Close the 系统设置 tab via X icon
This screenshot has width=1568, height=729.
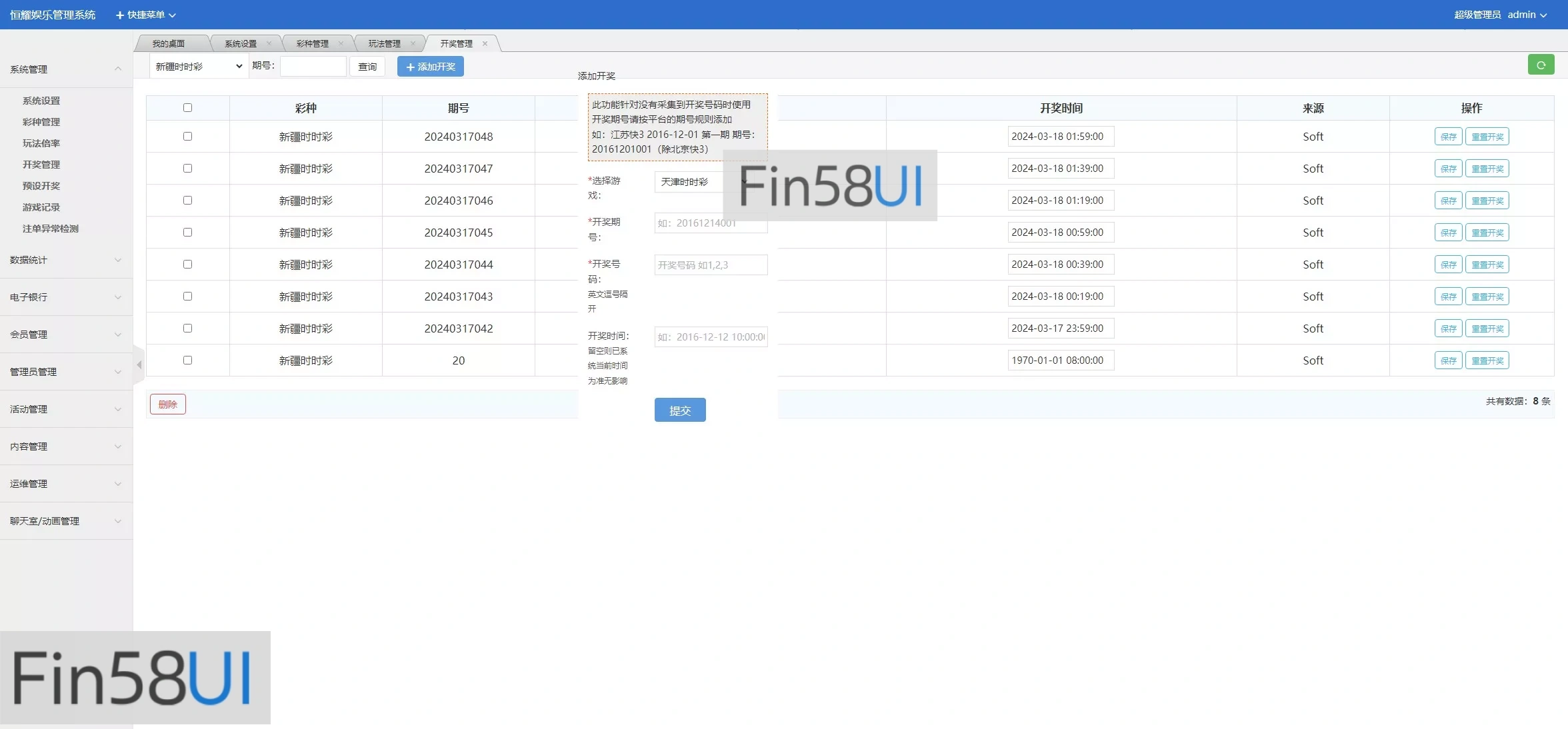[x=269, y=44]
